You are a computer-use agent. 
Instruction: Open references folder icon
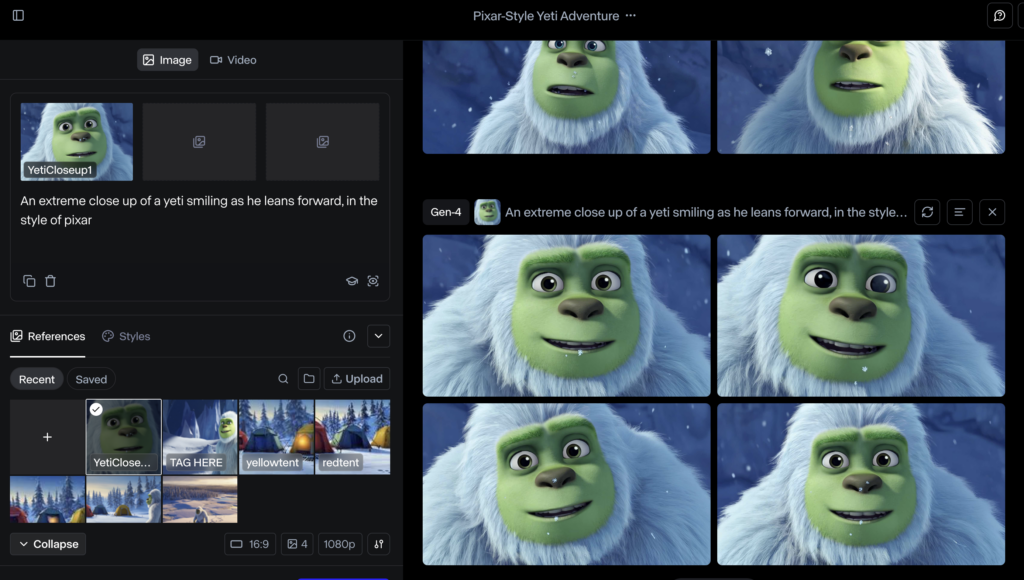(309, 379)
